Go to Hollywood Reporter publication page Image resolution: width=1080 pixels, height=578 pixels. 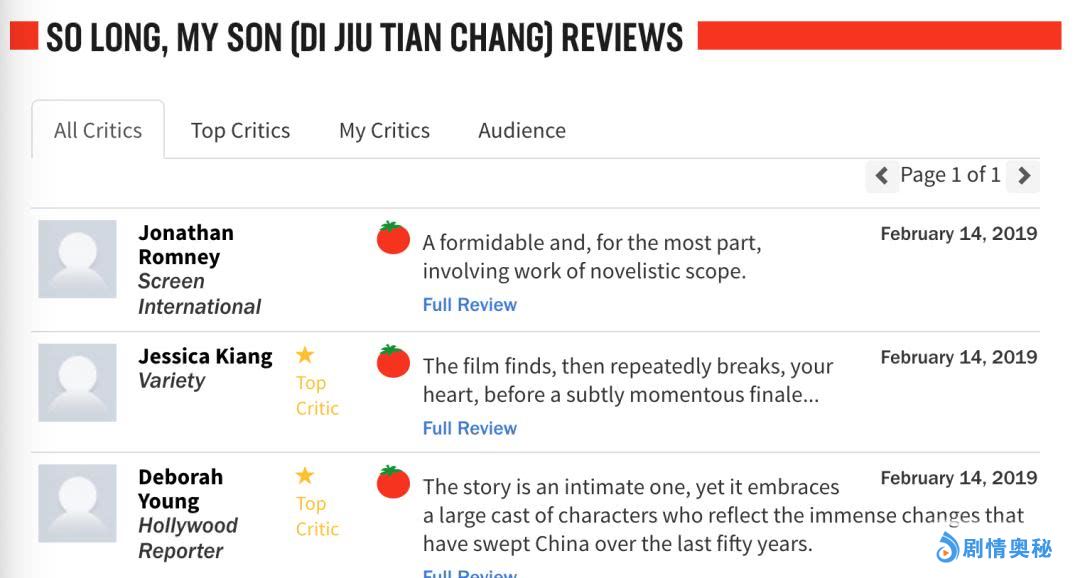coord(187,538)
